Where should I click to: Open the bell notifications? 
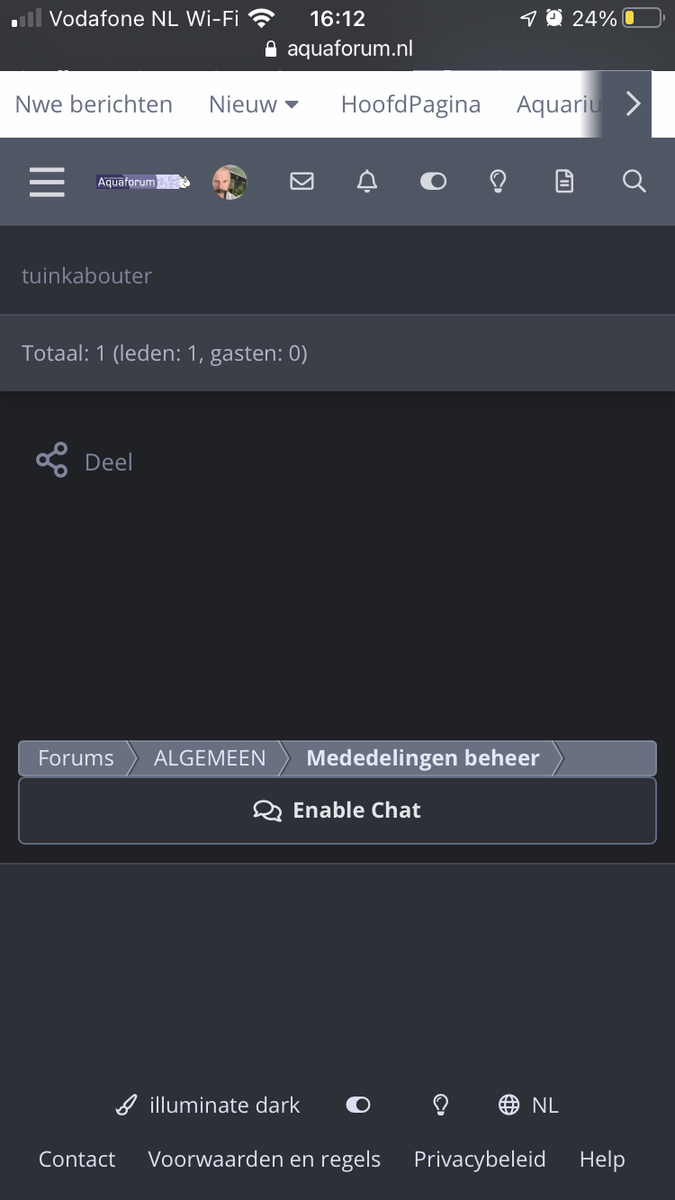367,181
